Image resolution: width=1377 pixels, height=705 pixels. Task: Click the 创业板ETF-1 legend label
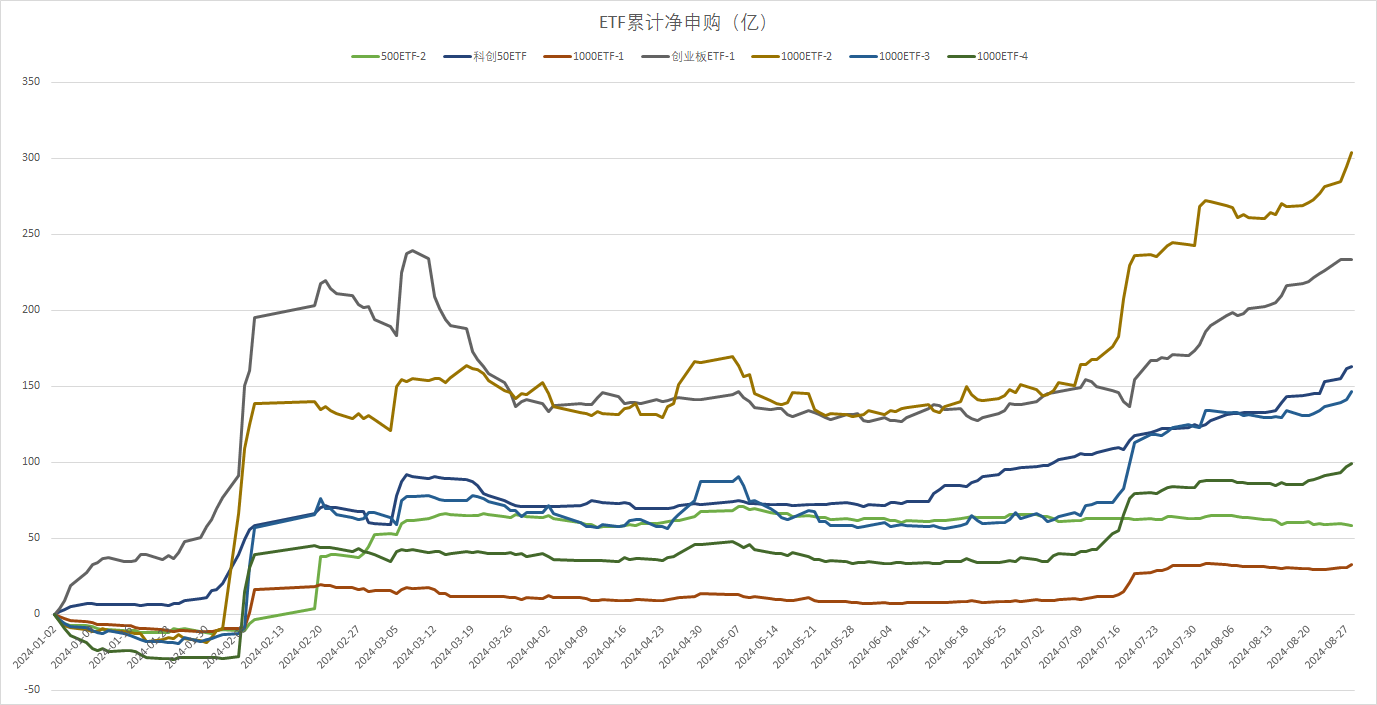[704, 56]
